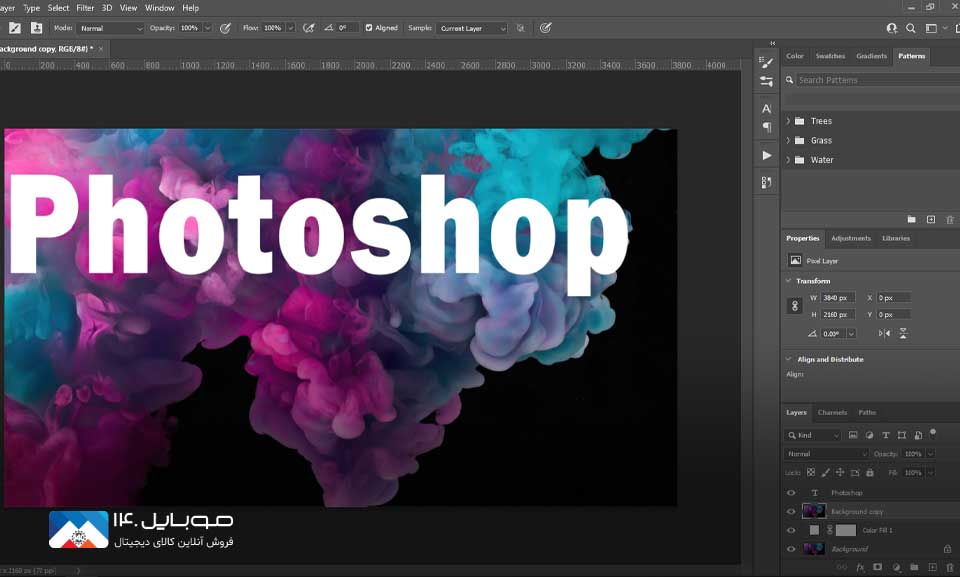Open the Flow dropdown arrow
The height and width of the screenshot is (577, 960).
[x=290, y=28]
